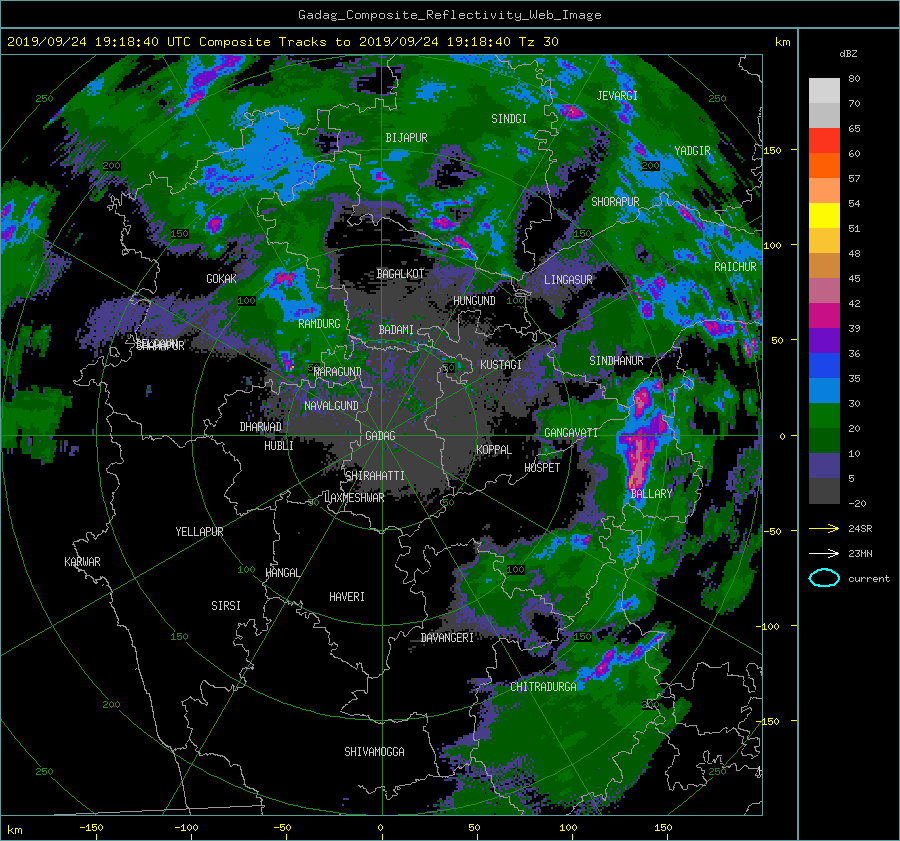Screen dimensions: 900x841
Task: Select the RAICHUR city label
Action: coord(735,266)
